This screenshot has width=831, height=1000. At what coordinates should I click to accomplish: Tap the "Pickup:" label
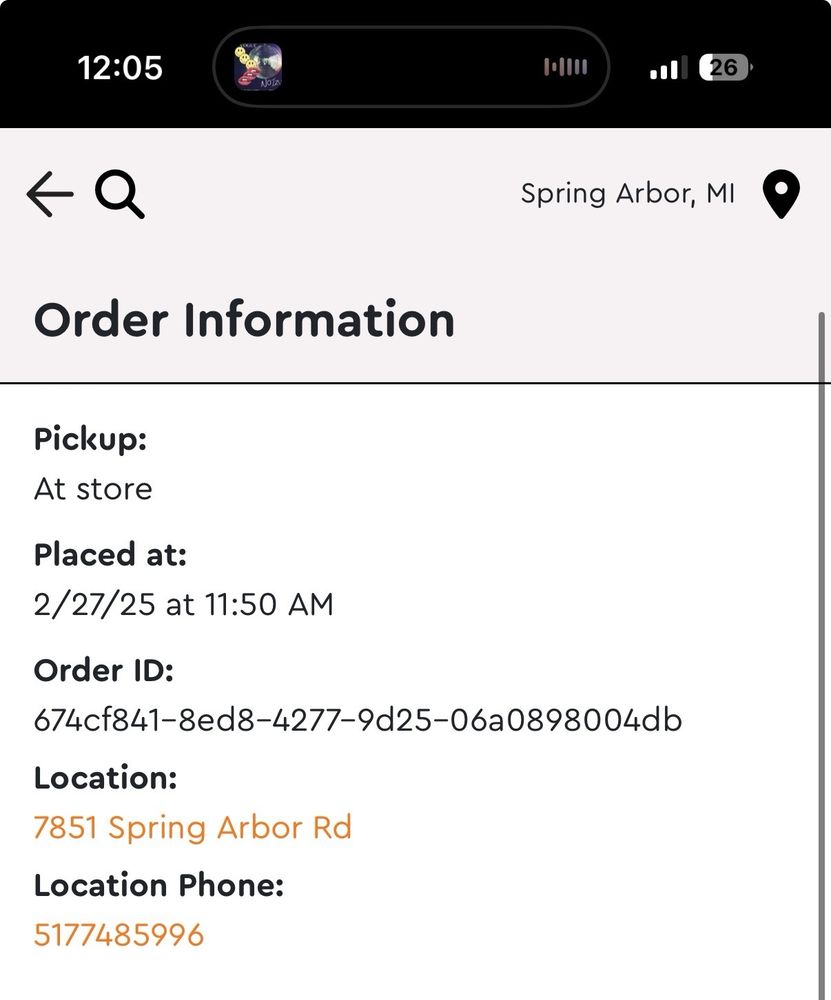[91, 439]
